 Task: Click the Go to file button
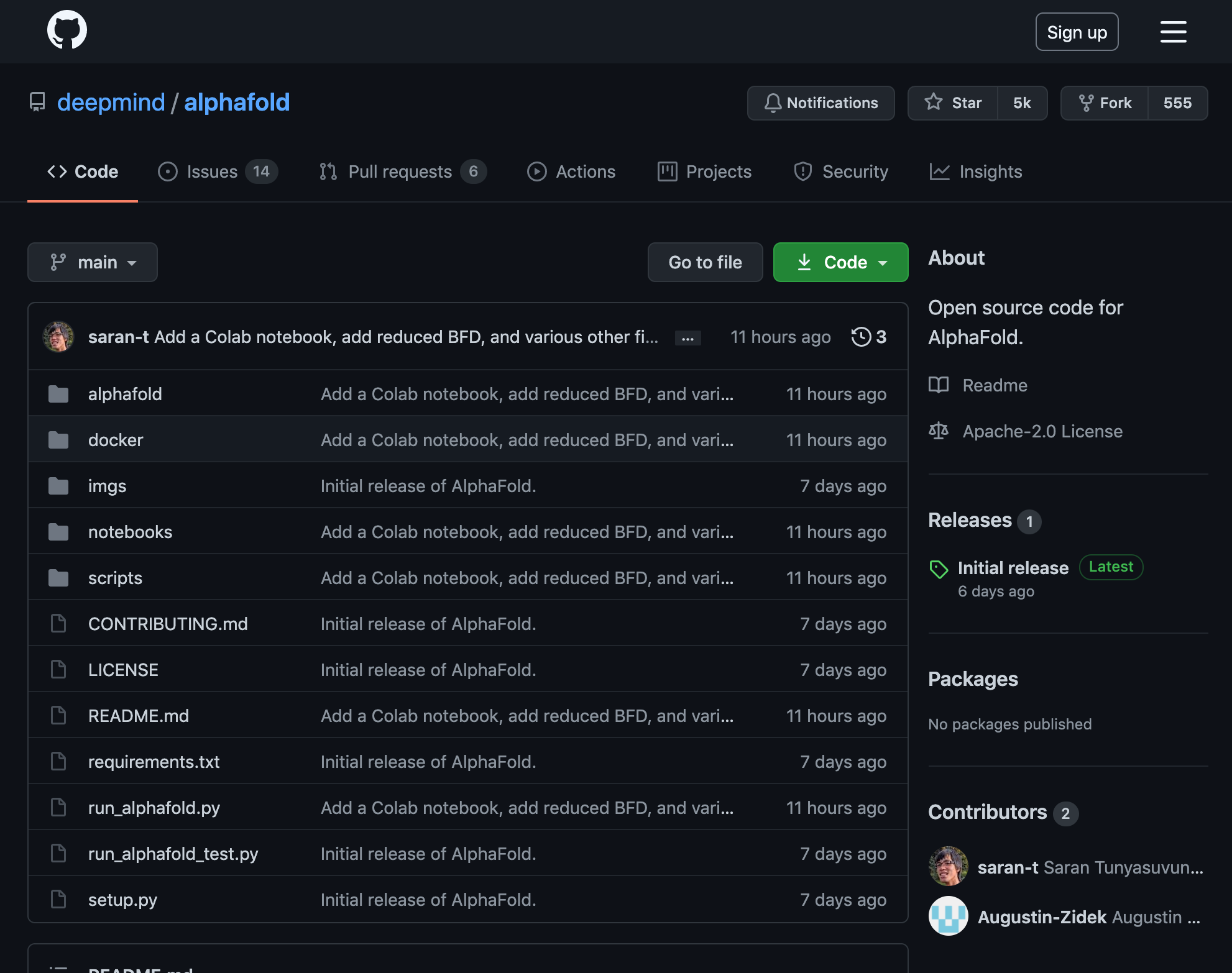[705, 262]
